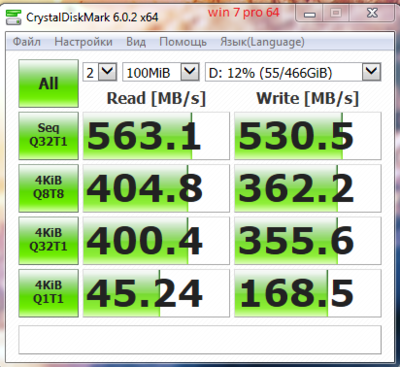Start all benchmarks with the All button
The image size is (400, 367).
click(49, 83)
